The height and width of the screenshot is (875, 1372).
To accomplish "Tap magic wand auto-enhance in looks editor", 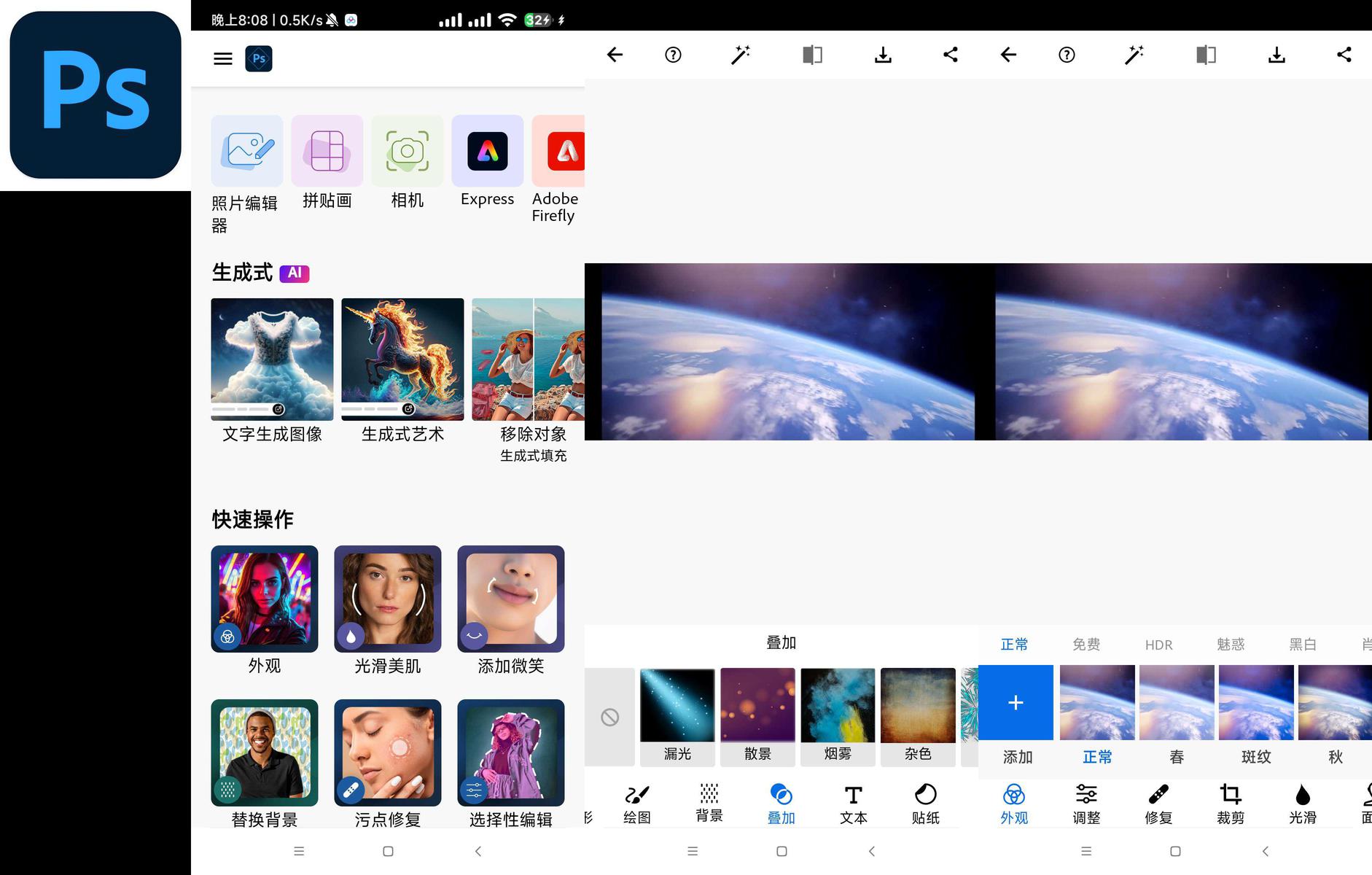I will pos(1134,55).
